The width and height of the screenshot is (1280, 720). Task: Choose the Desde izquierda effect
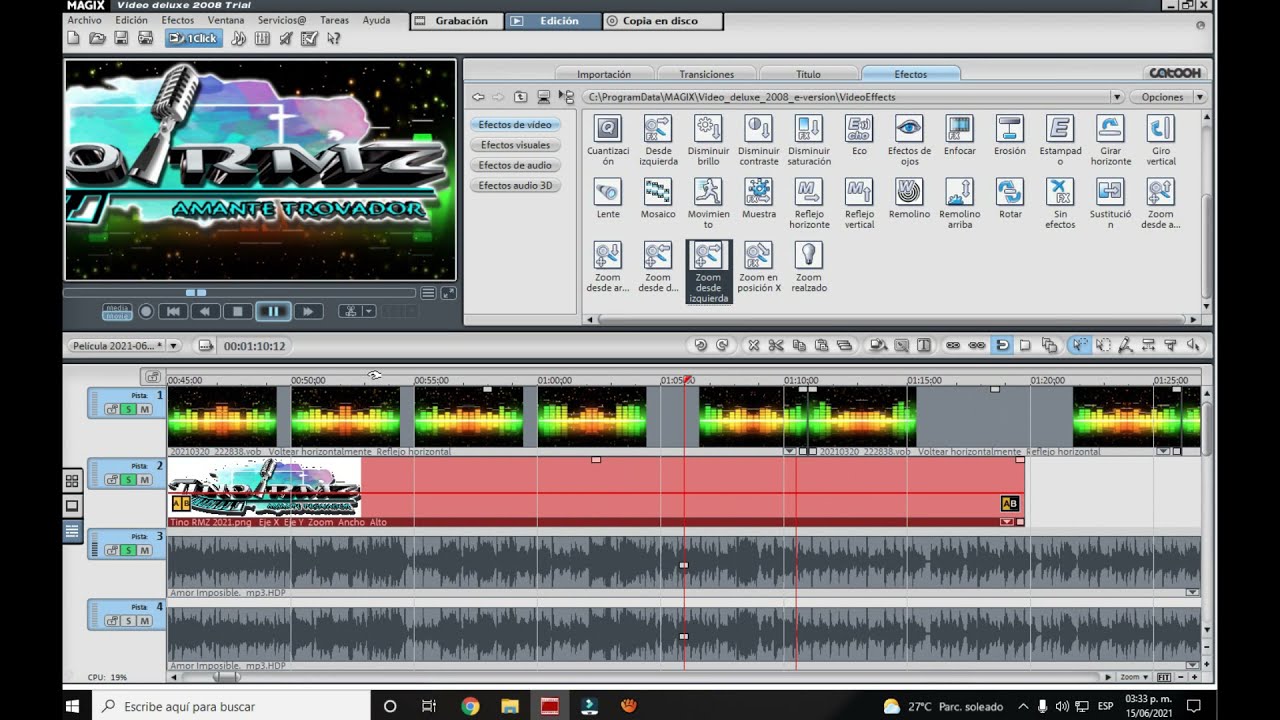point(658,128)
